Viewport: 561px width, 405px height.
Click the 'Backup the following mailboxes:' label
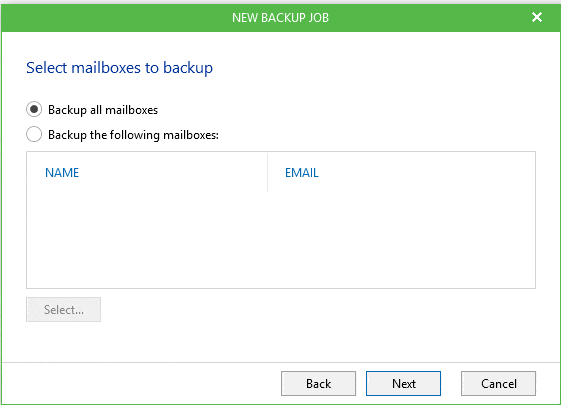pyautogui.click(x=133, y=135)
